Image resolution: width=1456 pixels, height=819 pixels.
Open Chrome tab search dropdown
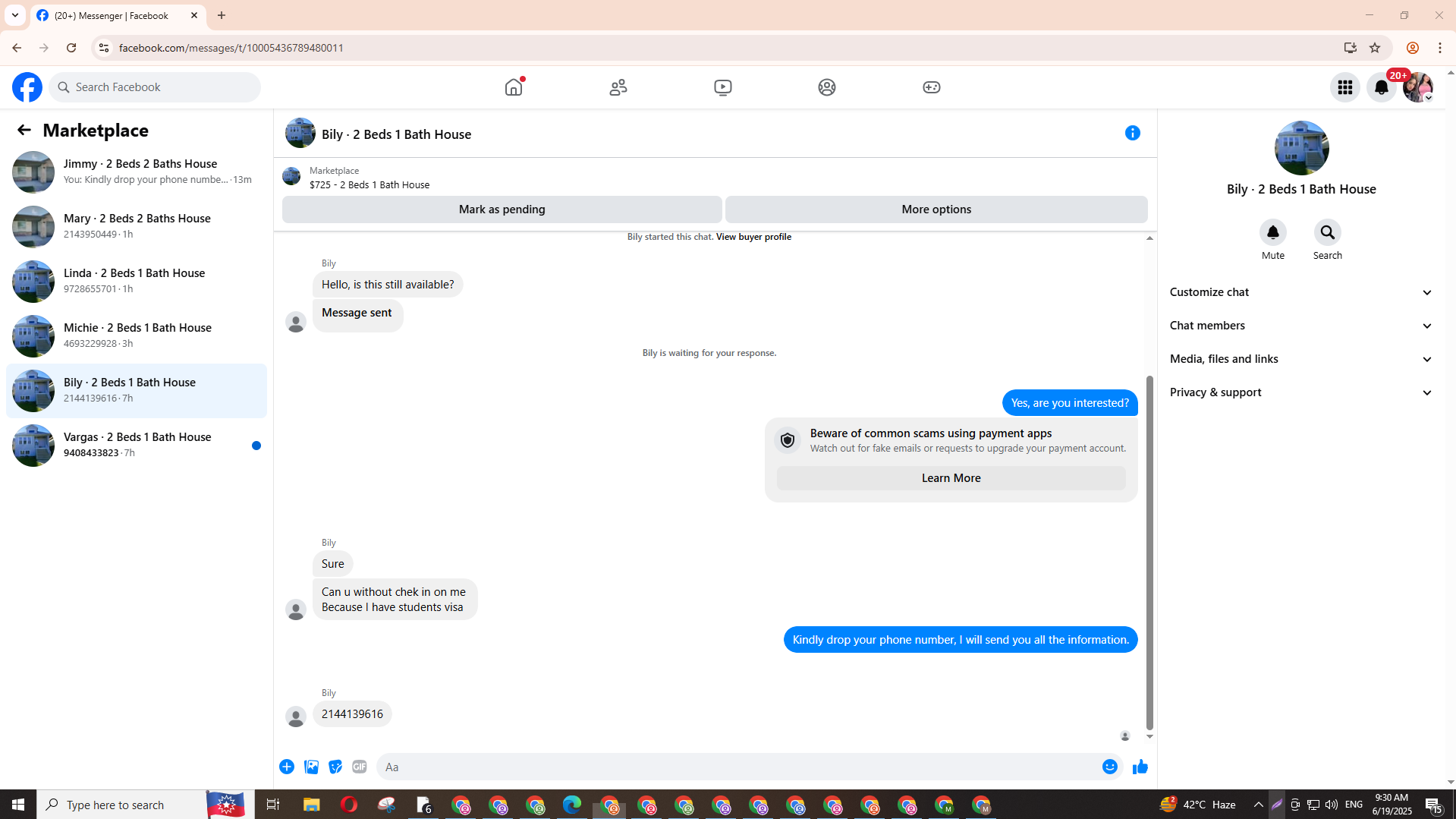coord(15,15)
